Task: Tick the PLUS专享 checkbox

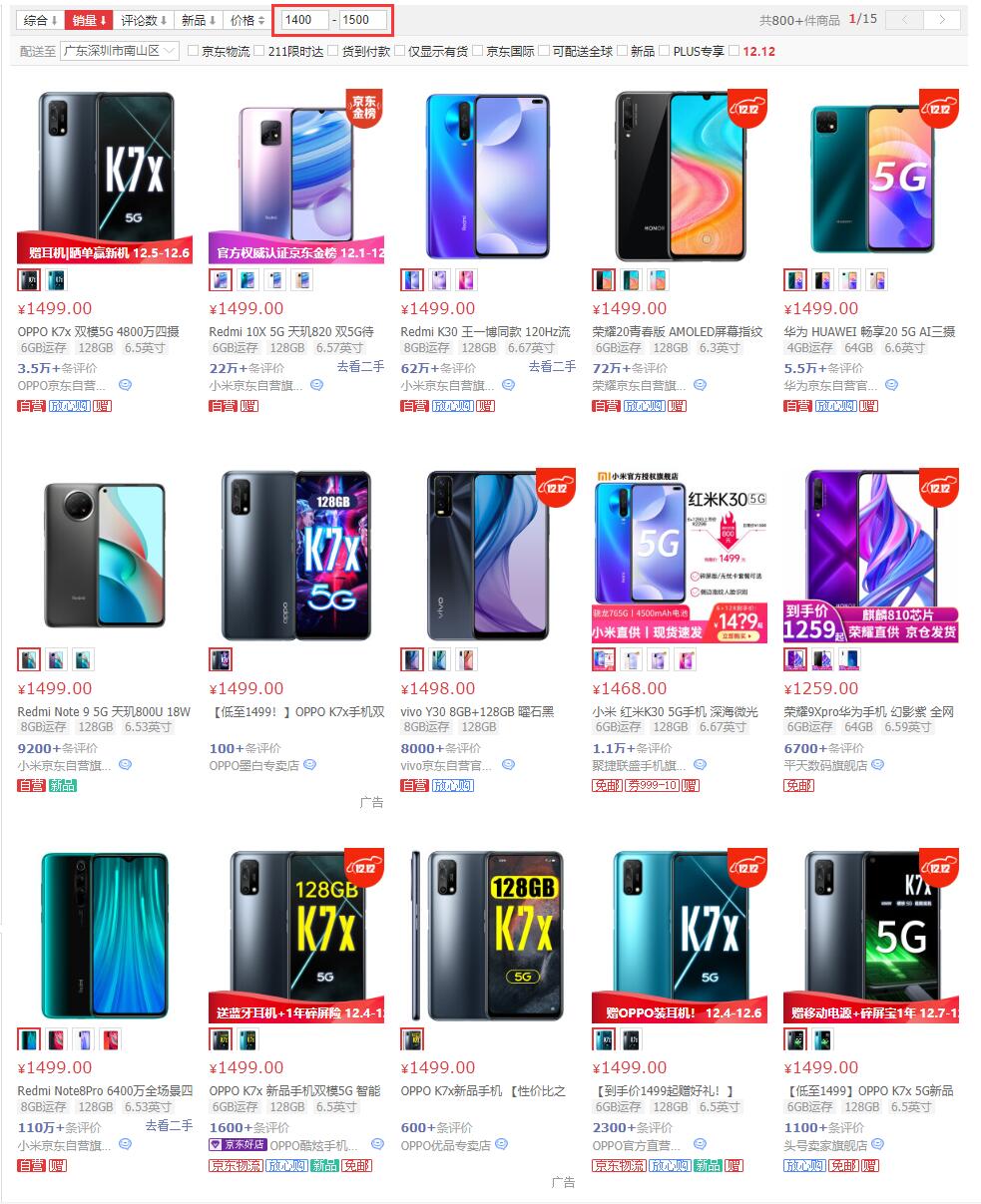Action: (664, 51)
